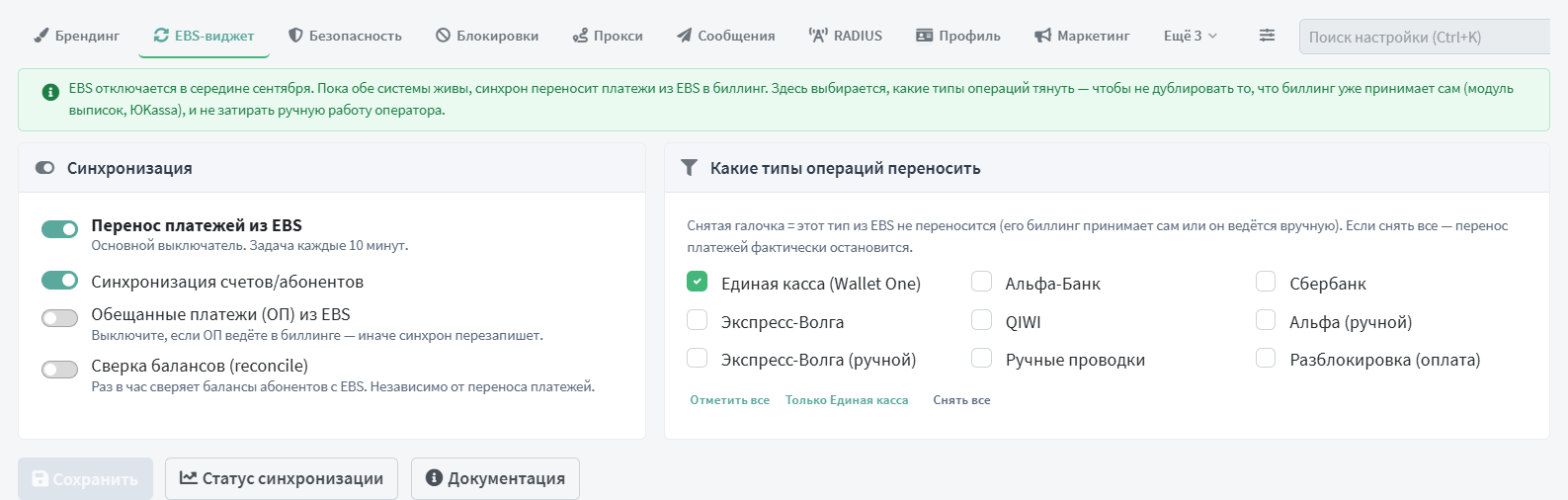This screenshot has width=1568, height=500.
Task: Uncheck Единая касса (Wallet One)
Action: pos(697,282)
